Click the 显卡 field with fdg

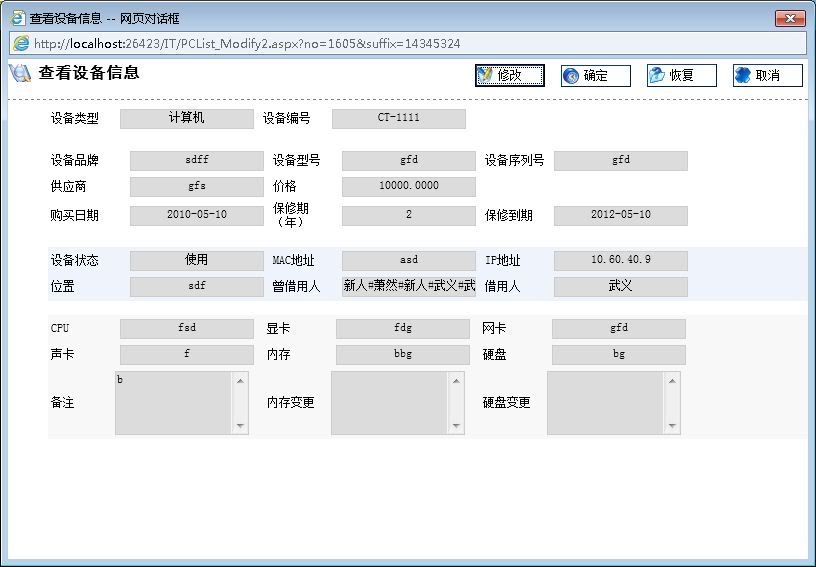[403, 329]
